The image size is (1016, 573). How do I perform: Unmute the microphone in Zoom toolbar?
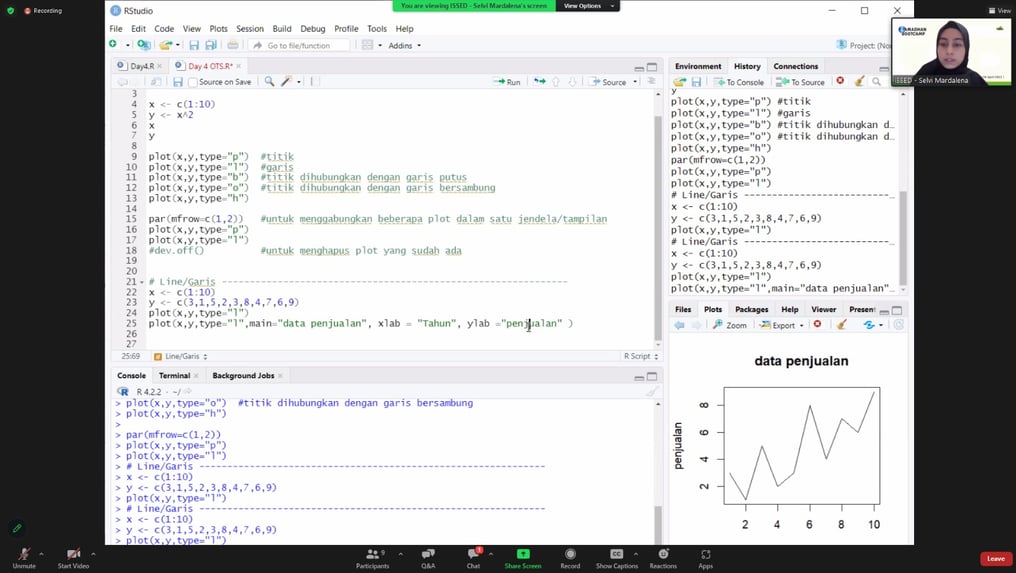click(24, 557)
